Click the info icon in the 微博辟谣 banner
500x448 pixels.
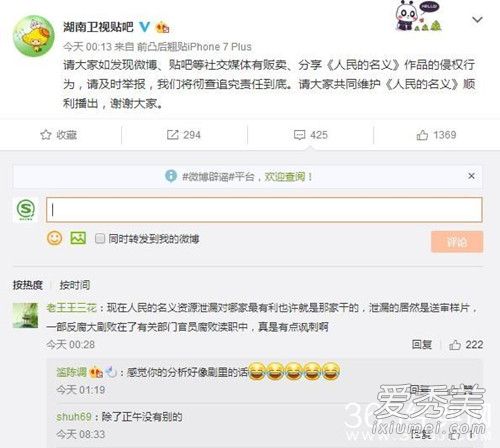click(171, 176)
